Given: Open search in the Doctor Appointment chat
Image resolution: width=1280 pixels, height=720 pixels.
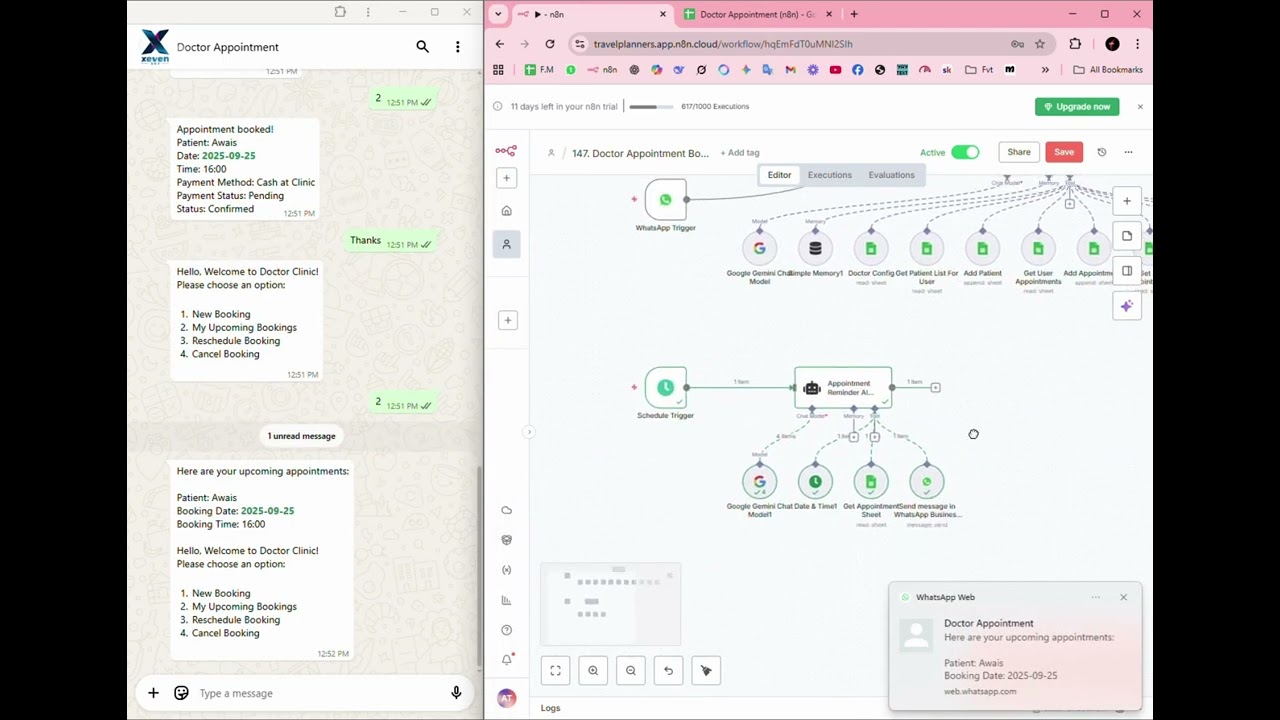Looking at the screenshot, I should click(422, 47).
